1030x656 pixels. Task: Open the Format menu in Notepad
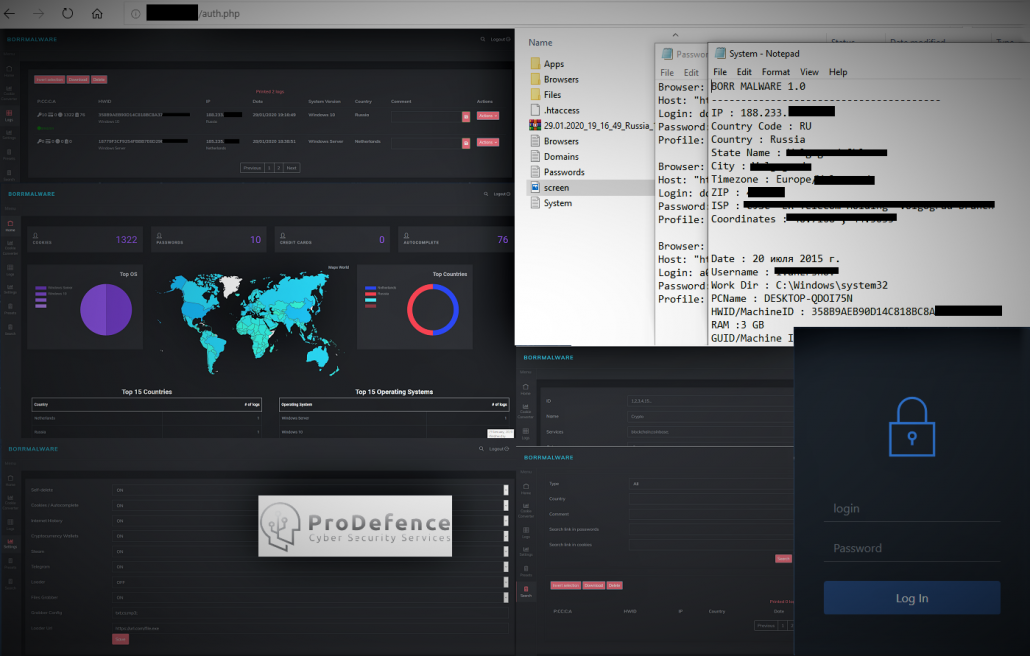(x=776, y=72)
